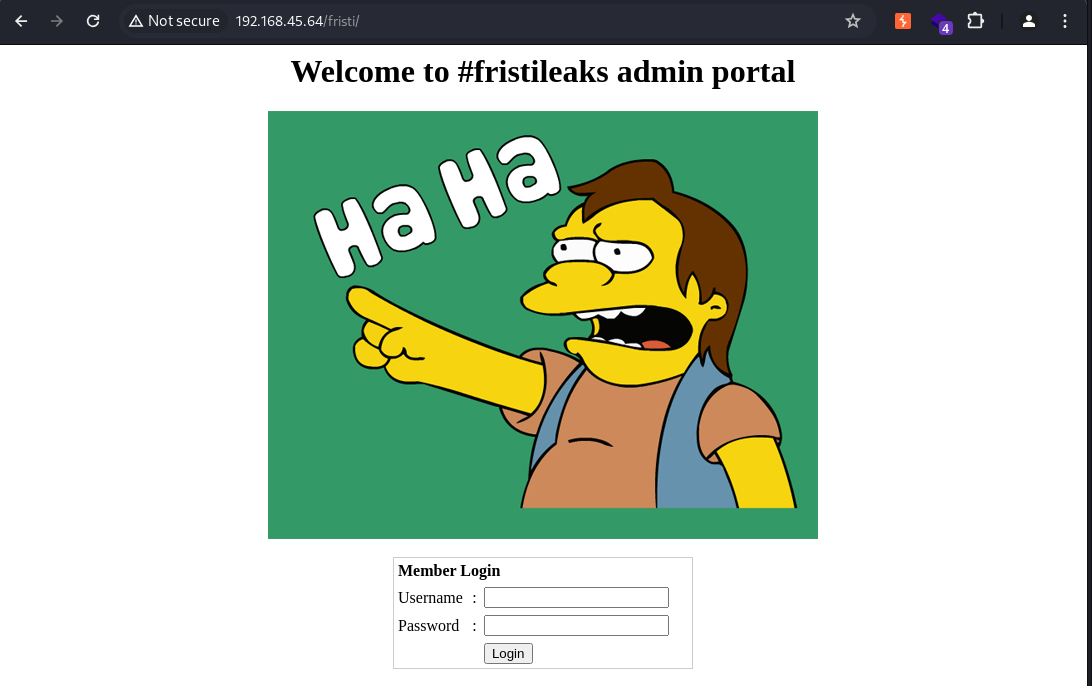This screenshot has height=686, width=1092.
Task: Open the Not secure site info
Action: [174, 21]
